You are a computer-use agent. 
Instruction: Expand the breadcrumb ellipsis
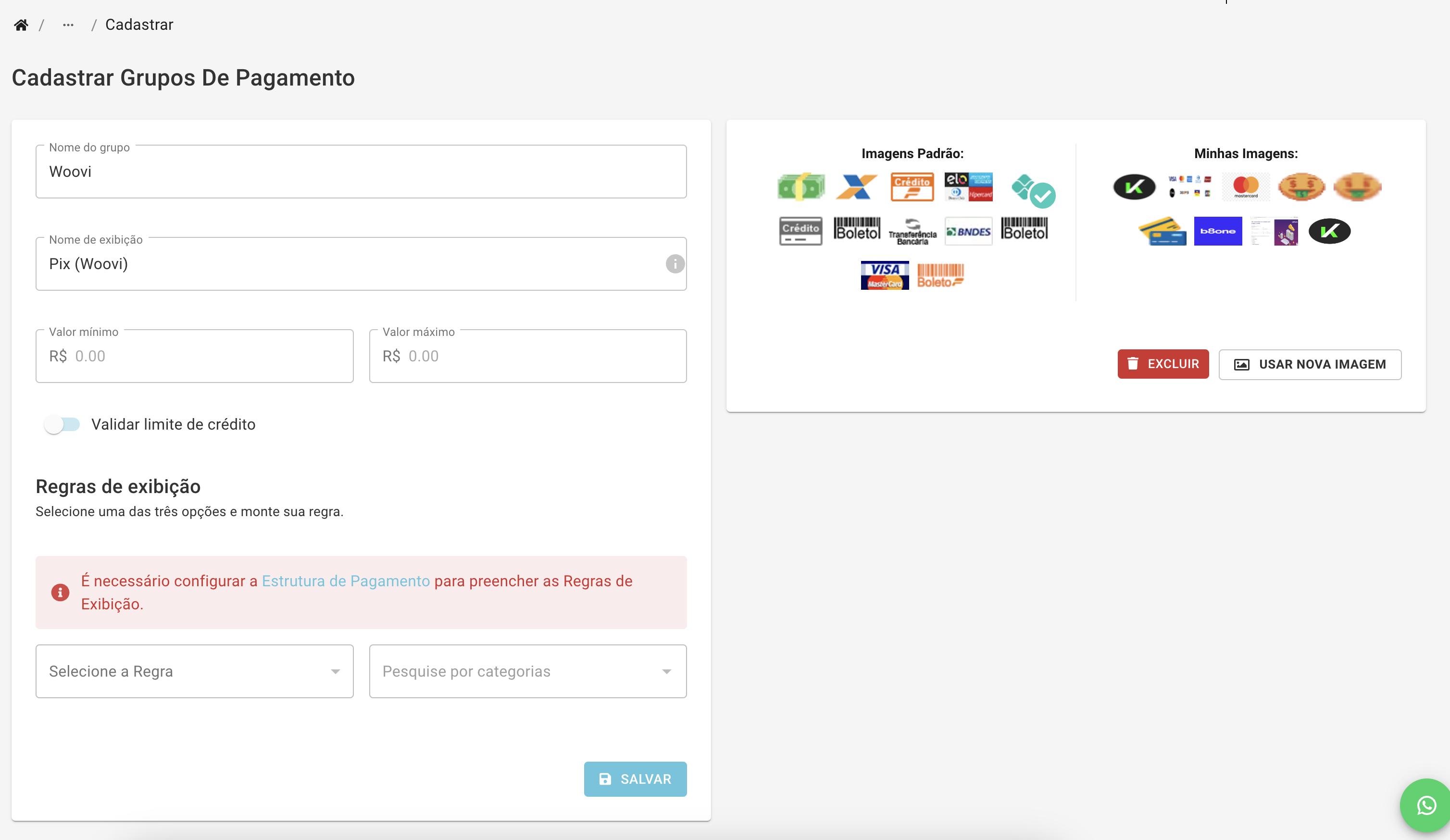pos(68,25)
